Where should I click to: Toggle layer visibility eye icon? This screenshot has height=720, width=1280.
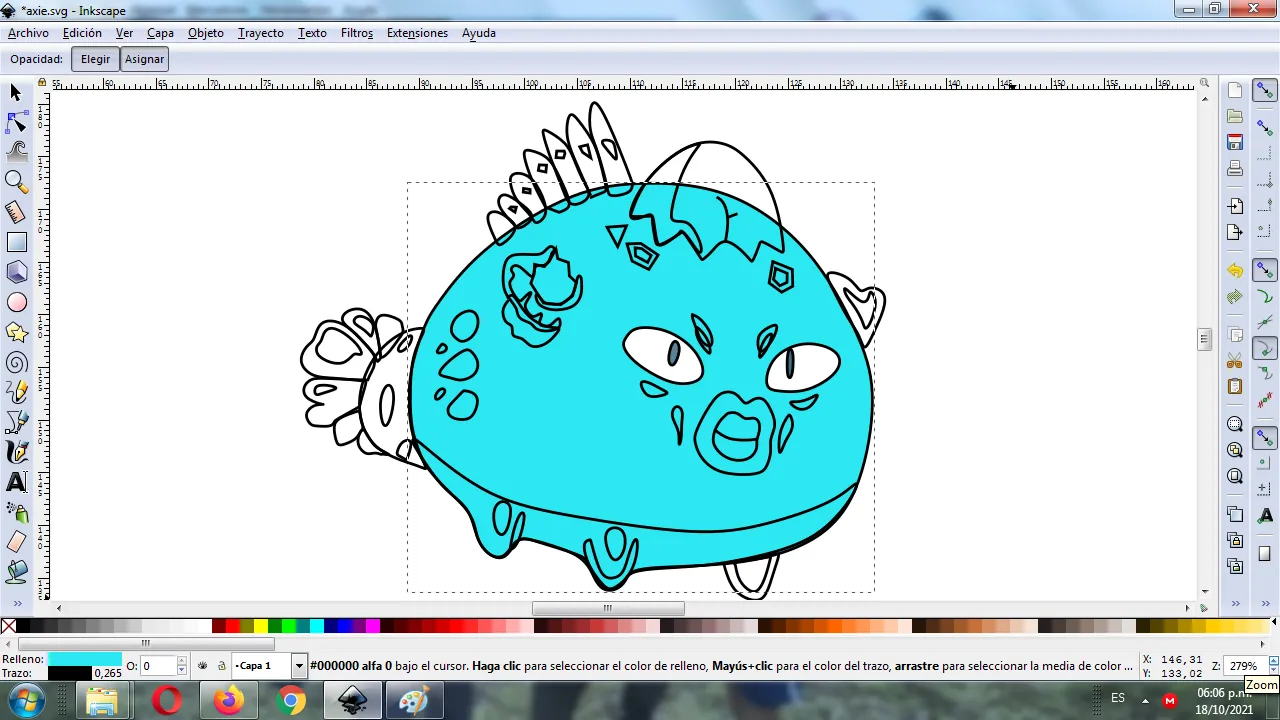coord(203,665)
